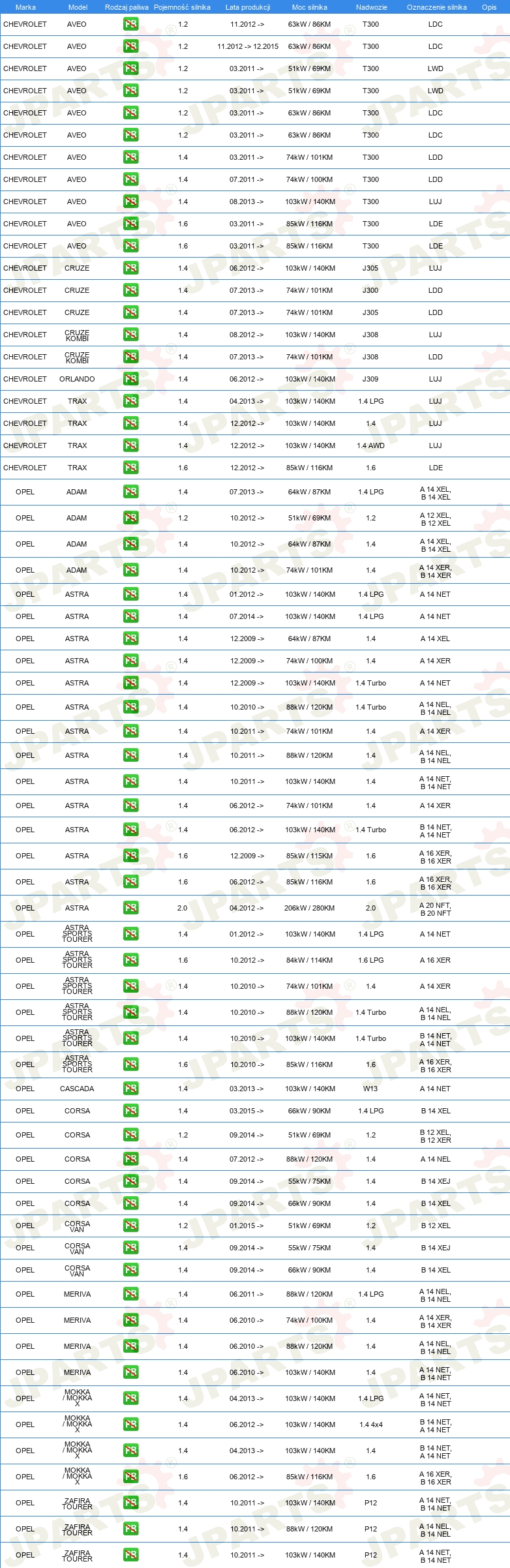510x1568 pixels.
Task: Click the 1.4 AWD body cell
Action: tap(370, 445)
